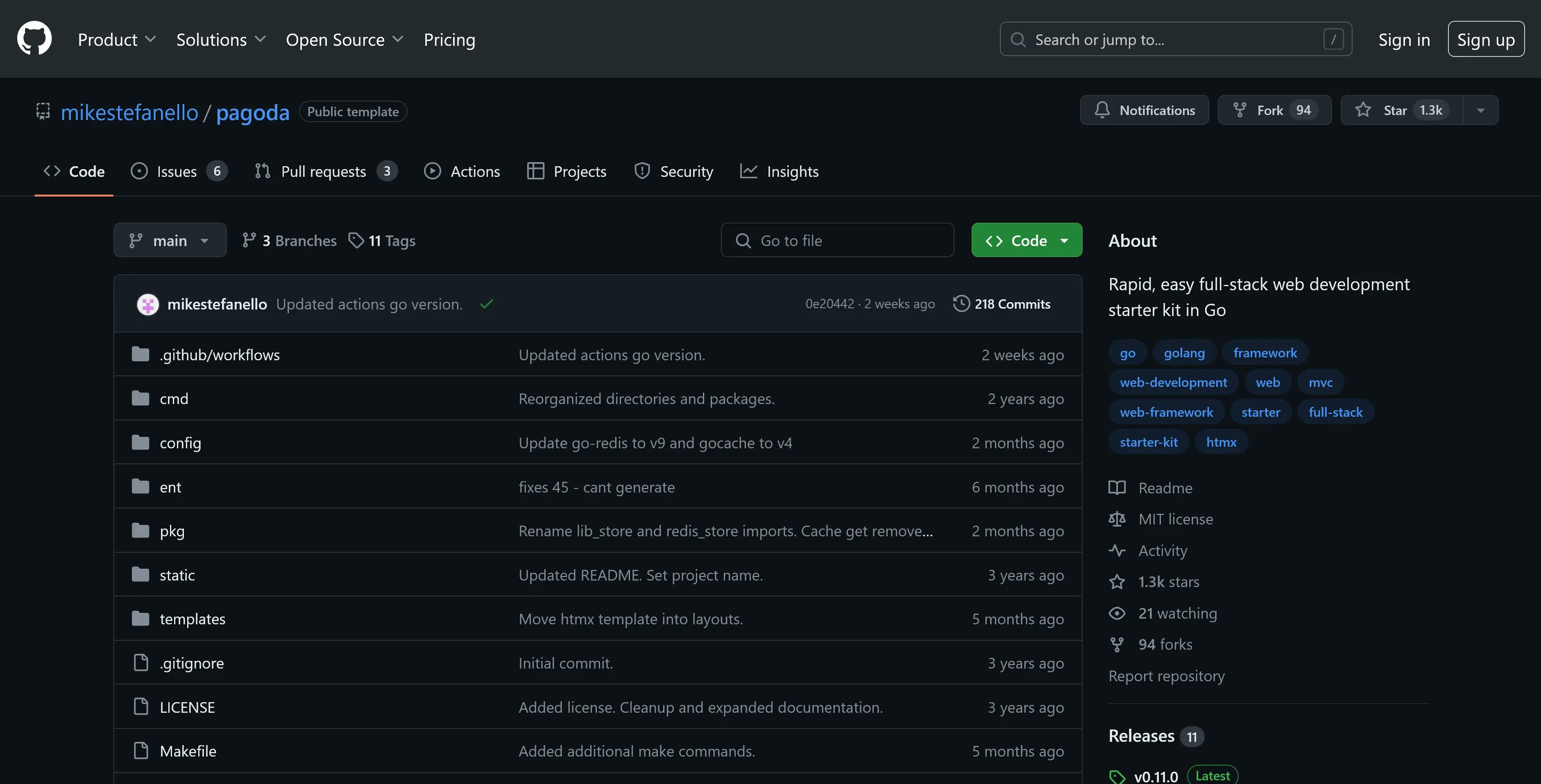1541x784 pixels.
Task: Click the golang topic tag
Action: pos(1184,353)
